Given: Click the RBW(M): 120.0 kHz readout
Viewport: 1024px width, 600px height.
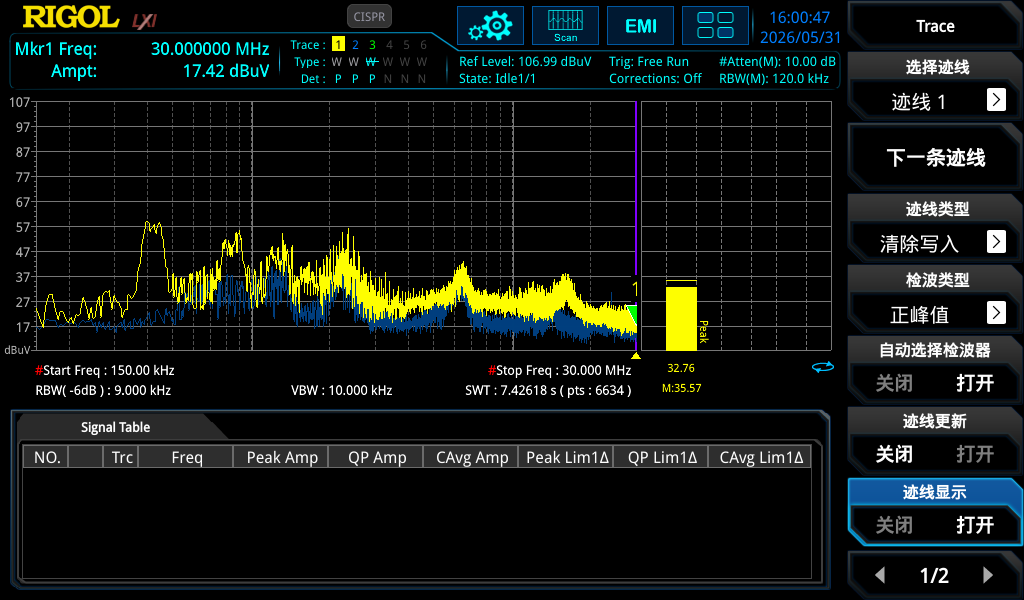Looking at the screenshot, I should pos(774,78).
